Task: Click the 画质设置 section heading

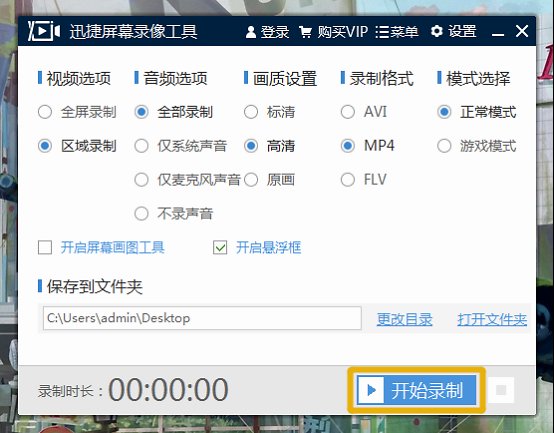Action: (x=285, y=79)
